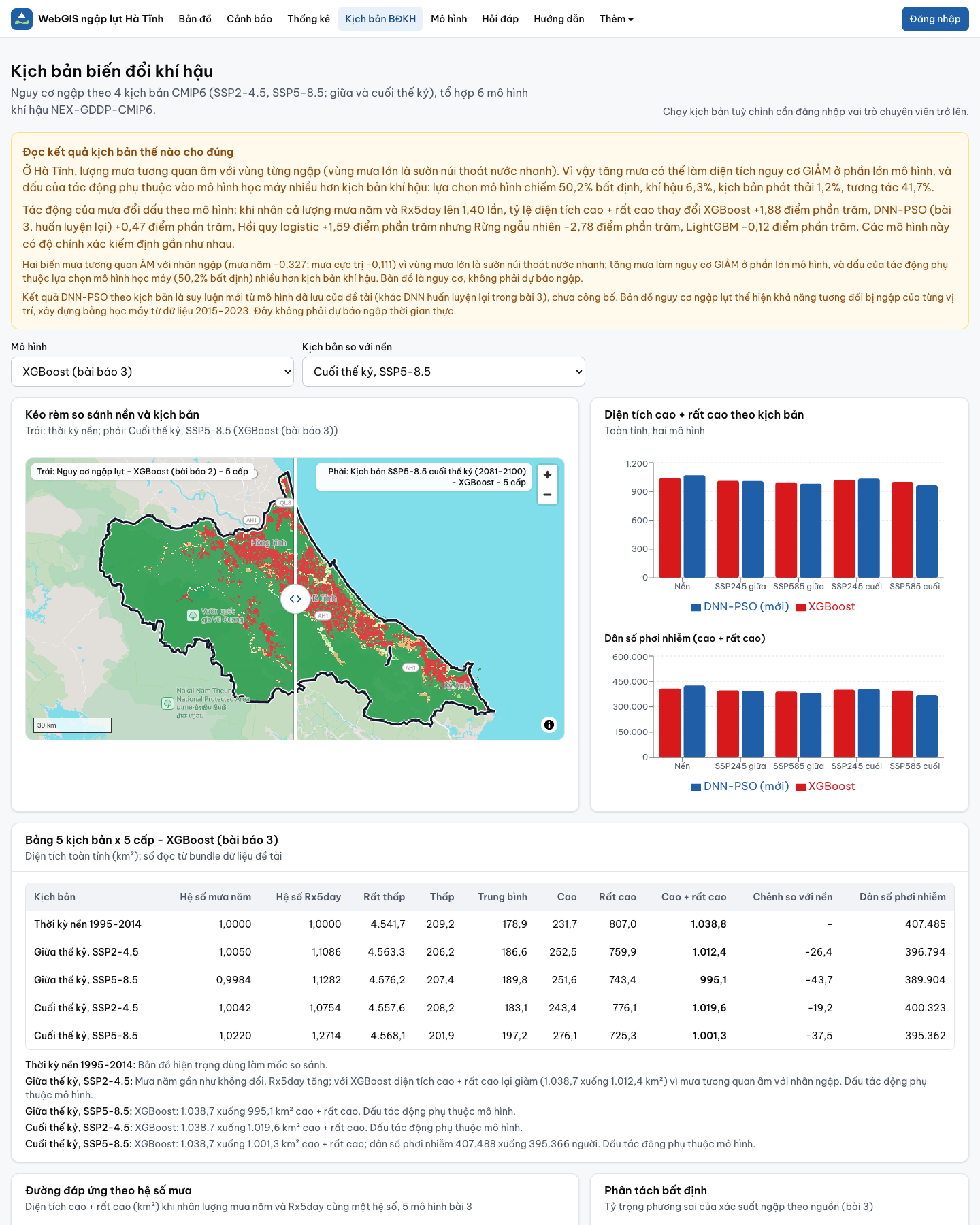Click the Rx5day factor 1,2714
This screenshot has height=1225, width=980.
327,1036
